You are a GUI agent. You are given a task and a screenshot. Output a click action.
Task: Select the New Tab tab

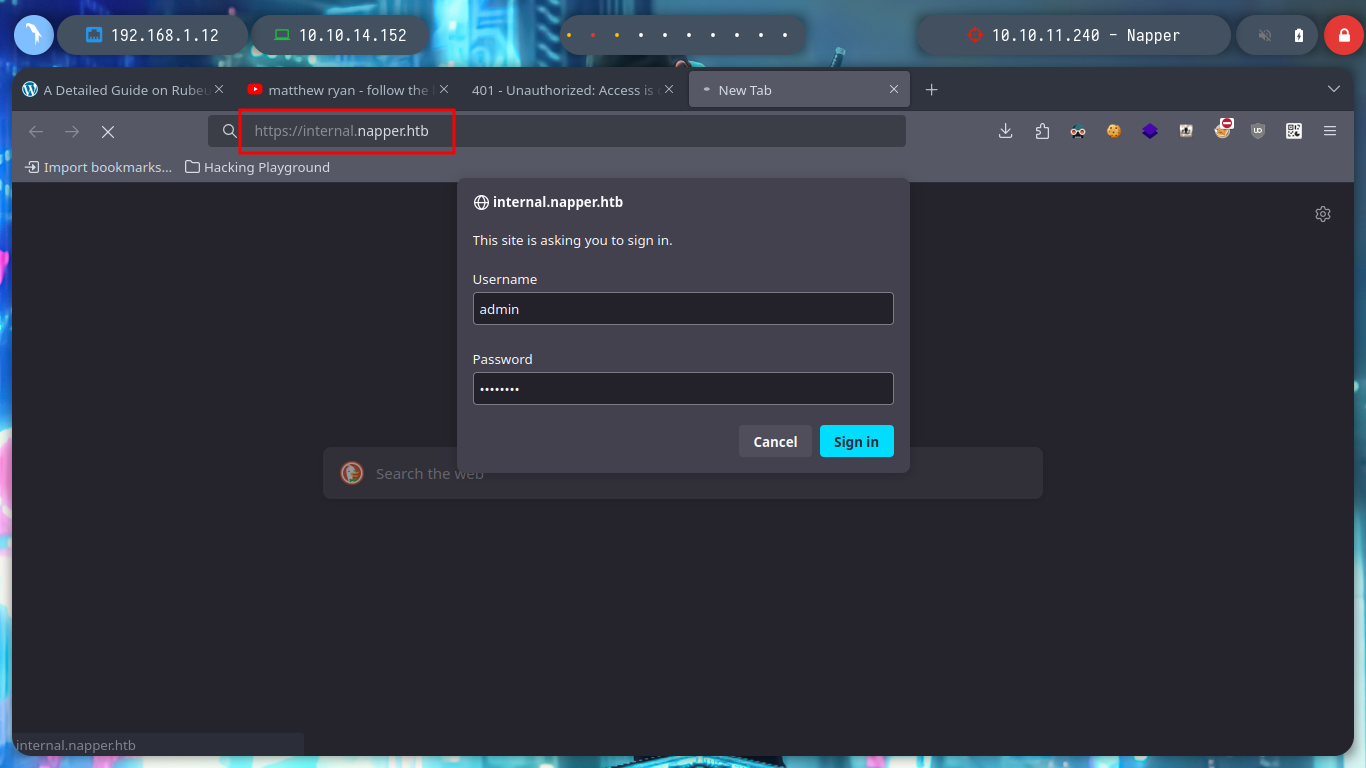coord(800,90)
